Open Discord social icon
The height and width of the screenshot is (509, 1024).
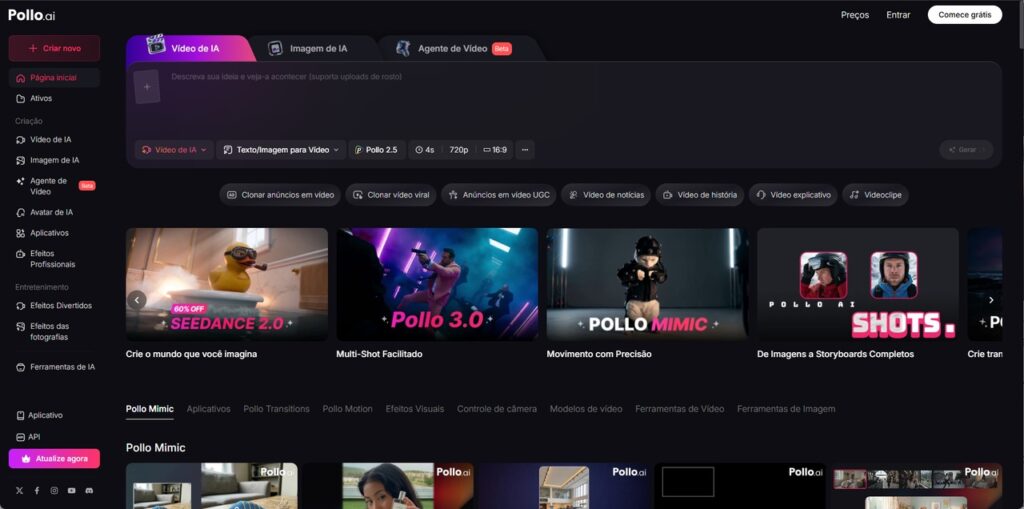click(89, 491)
